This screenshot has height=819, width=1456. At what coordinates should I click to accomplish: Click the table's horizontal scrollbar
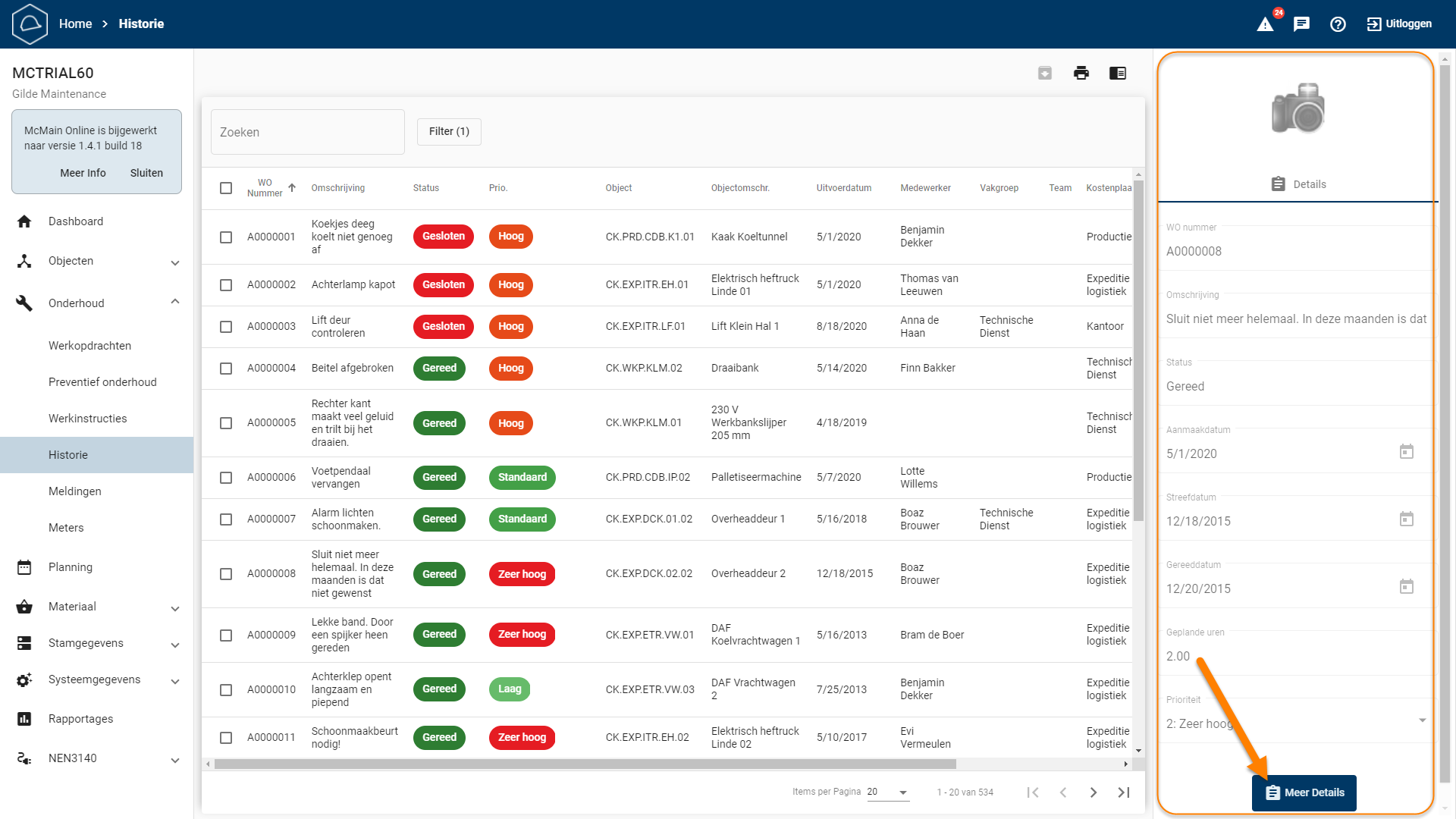coord(584,764)
